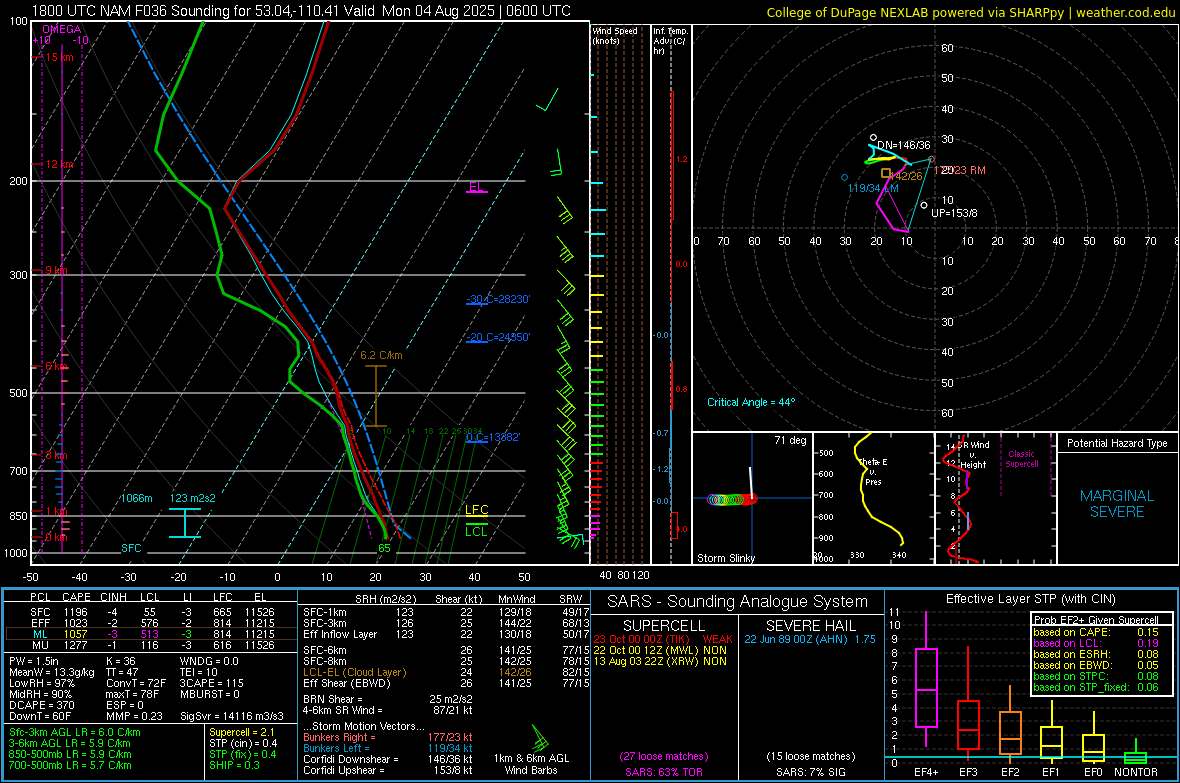This screenshot has height=783, width=1180.
Task: Click the 'Theta-E v. Pres' panel label
Action: click(x=873, y=471)
